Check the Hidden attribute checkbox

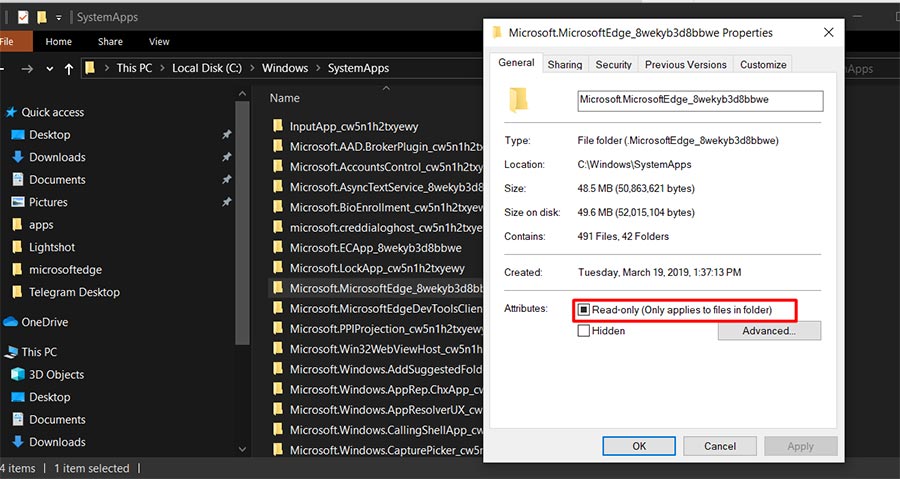tap(584, 331)
